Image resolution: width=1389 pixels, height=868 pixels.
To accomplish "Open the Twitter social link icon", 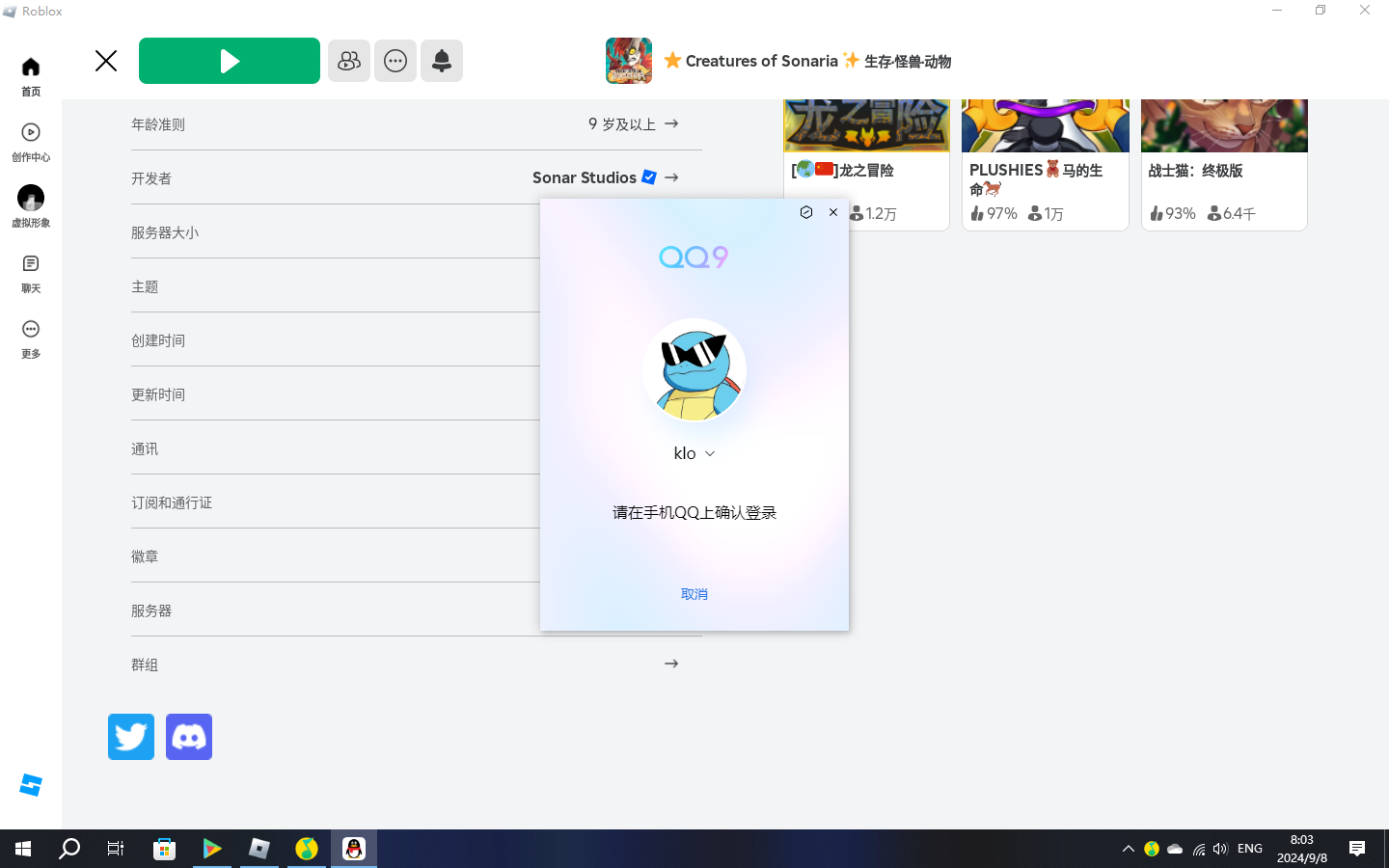I will point(131,737).
